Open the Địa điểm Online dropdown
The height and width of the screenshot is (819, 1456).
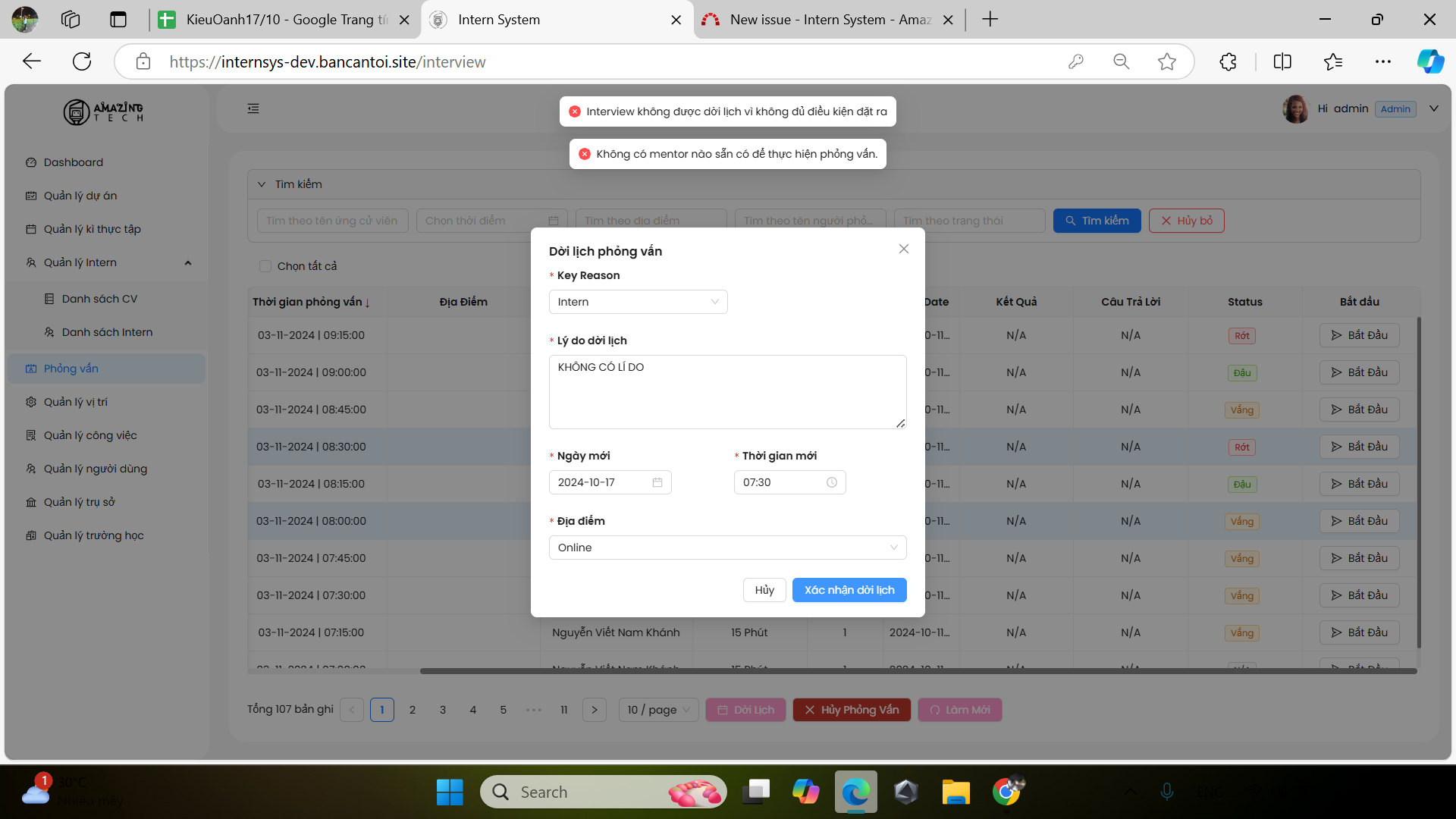[726, 548]
